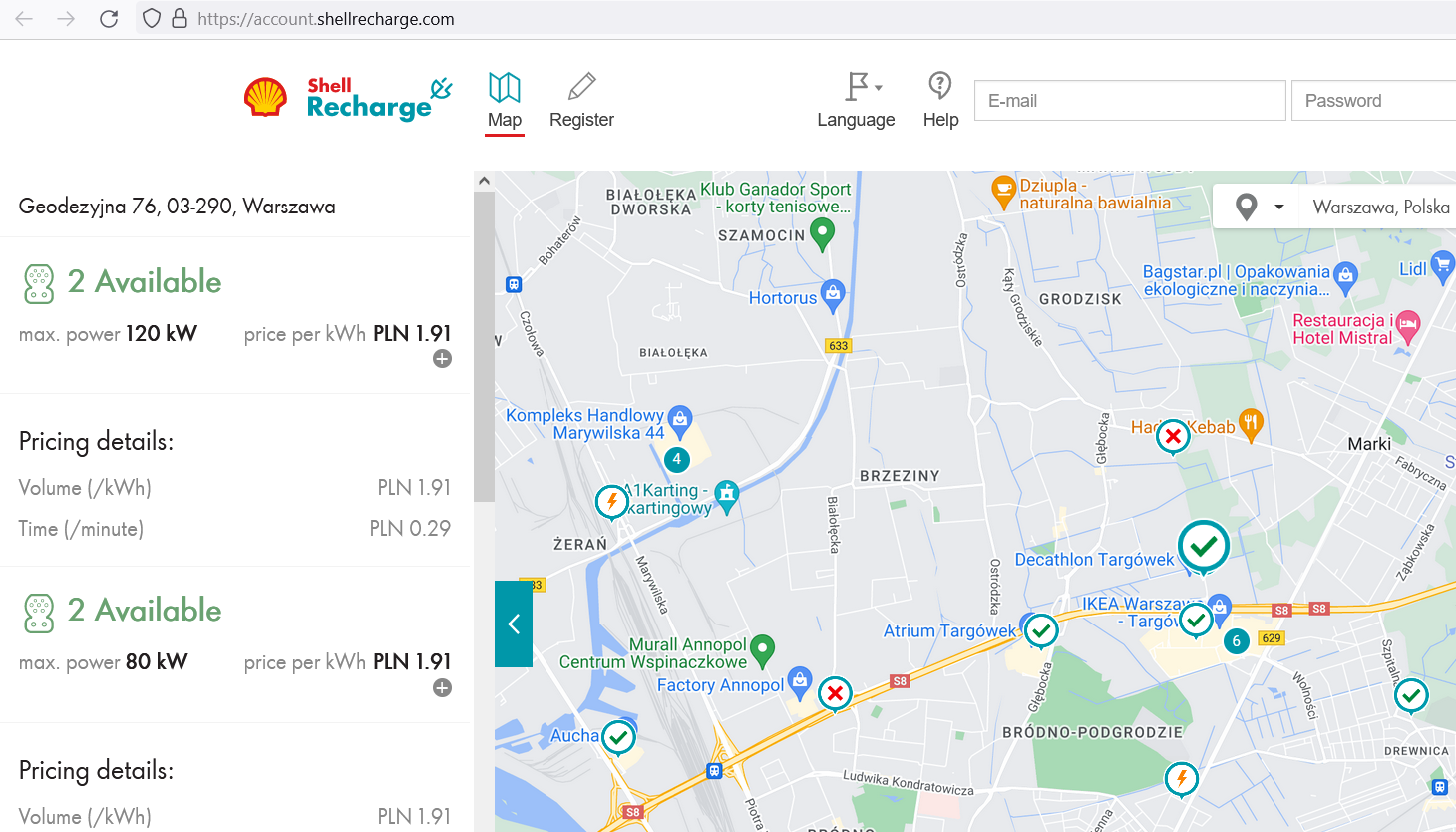
Task: Click the Decathlon Targówek map label
Action: tap(1094, 560)
